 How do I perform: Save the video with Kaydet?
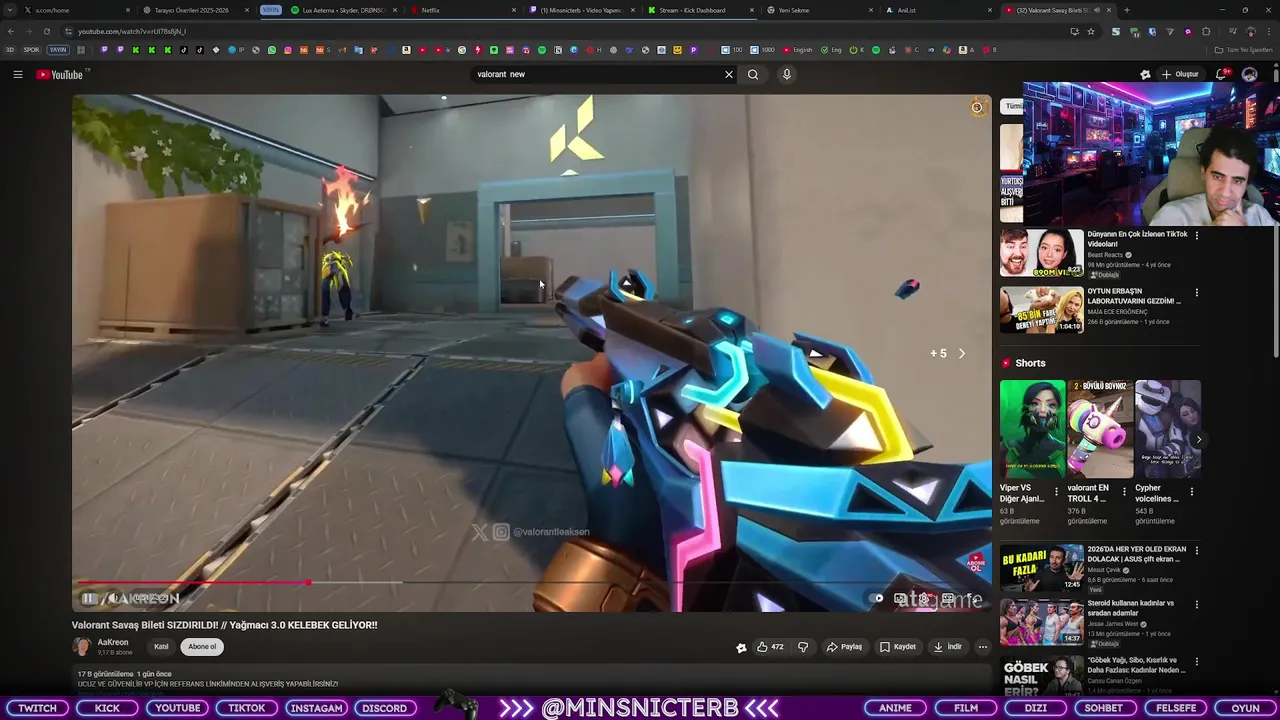[898, 647]
